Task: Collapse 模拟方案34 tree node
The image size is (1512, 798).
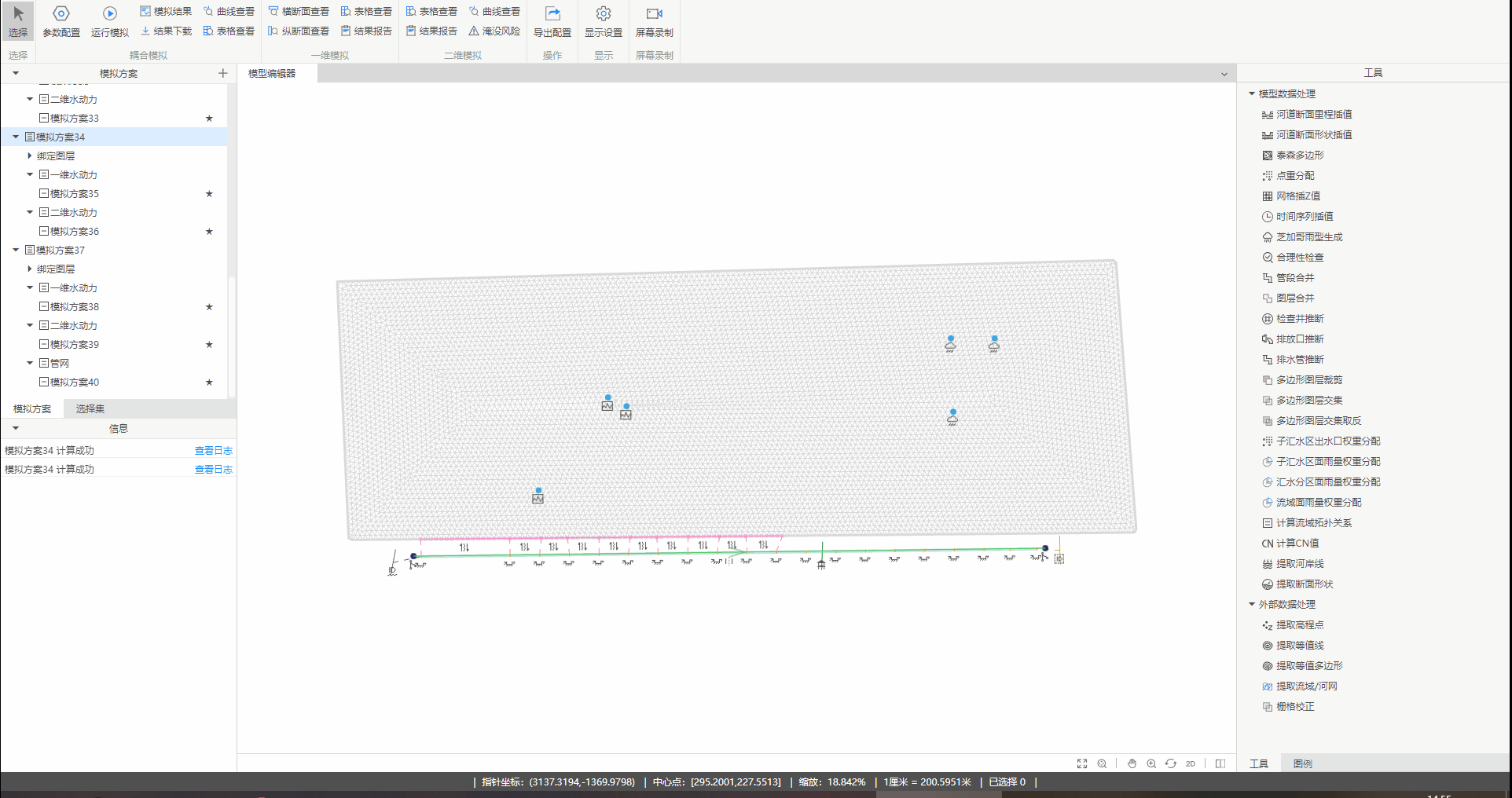Action: [16, 137]
